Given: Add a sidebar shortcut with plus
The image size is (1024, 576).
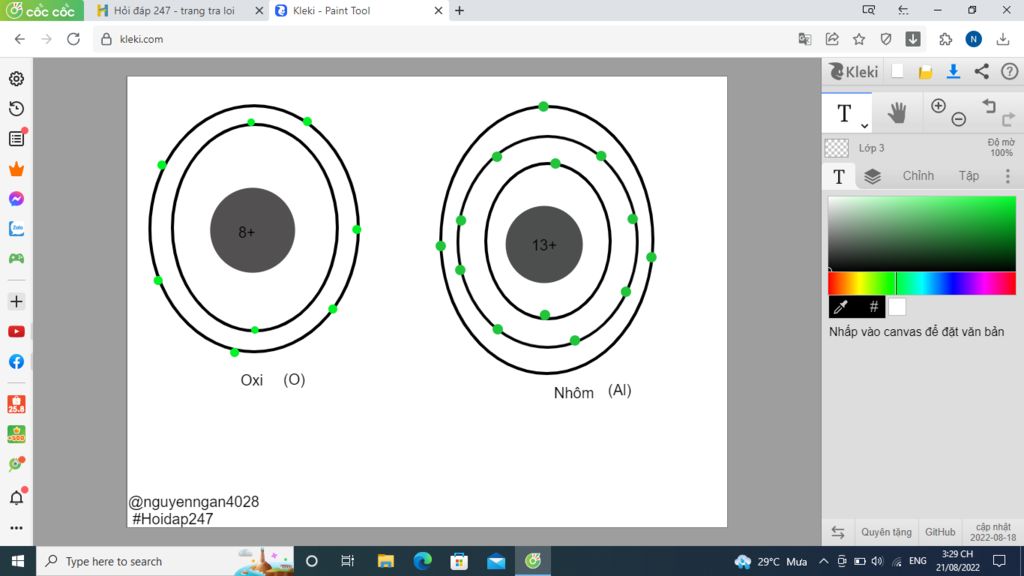Looking at the screenshot, I should click(16, 302).
